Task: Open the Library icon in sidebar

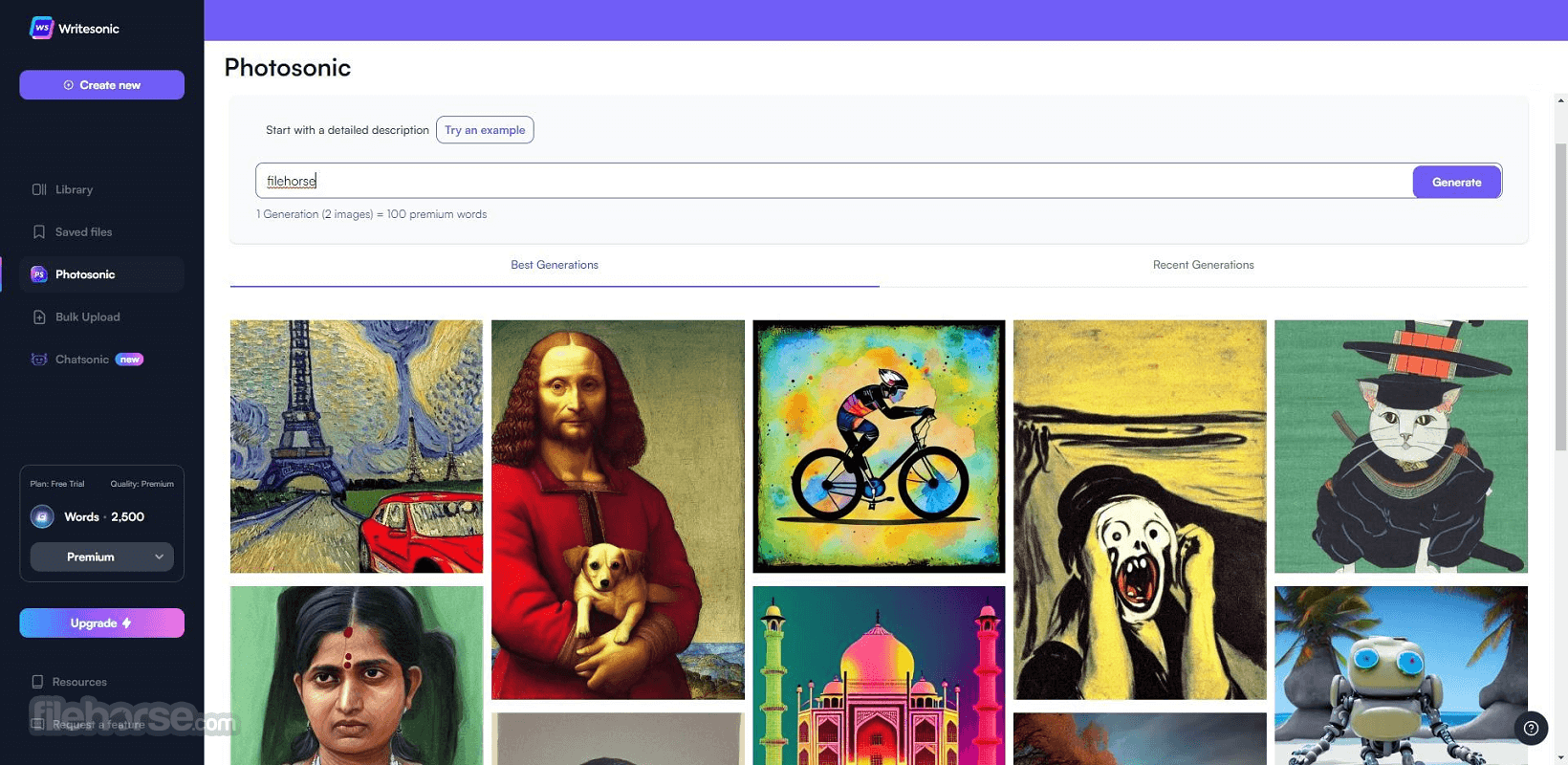Action: (39, 189)
